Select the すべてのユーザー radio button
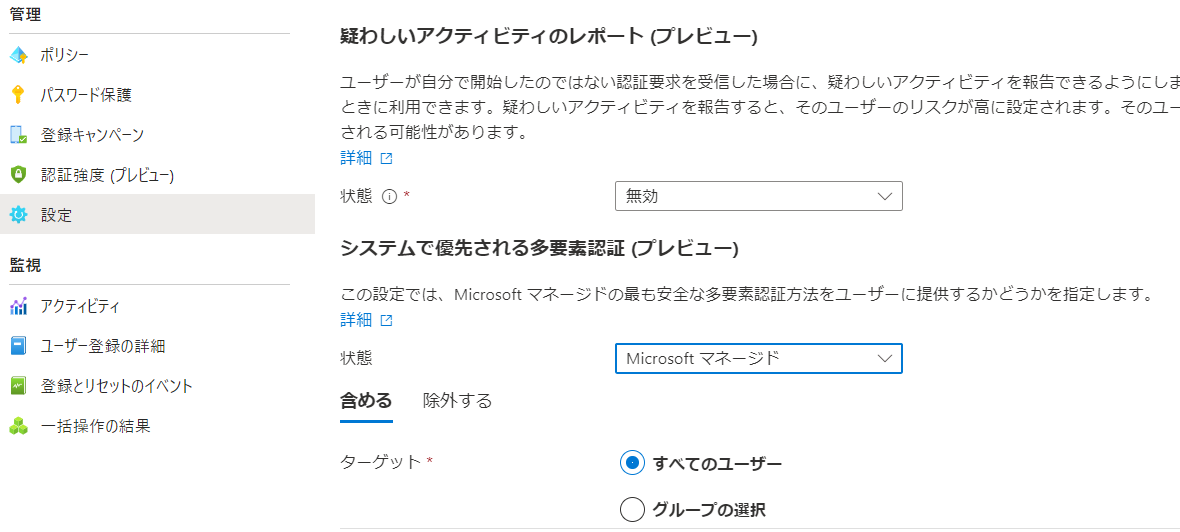The image size is (1180, 532). coord(632,463)
